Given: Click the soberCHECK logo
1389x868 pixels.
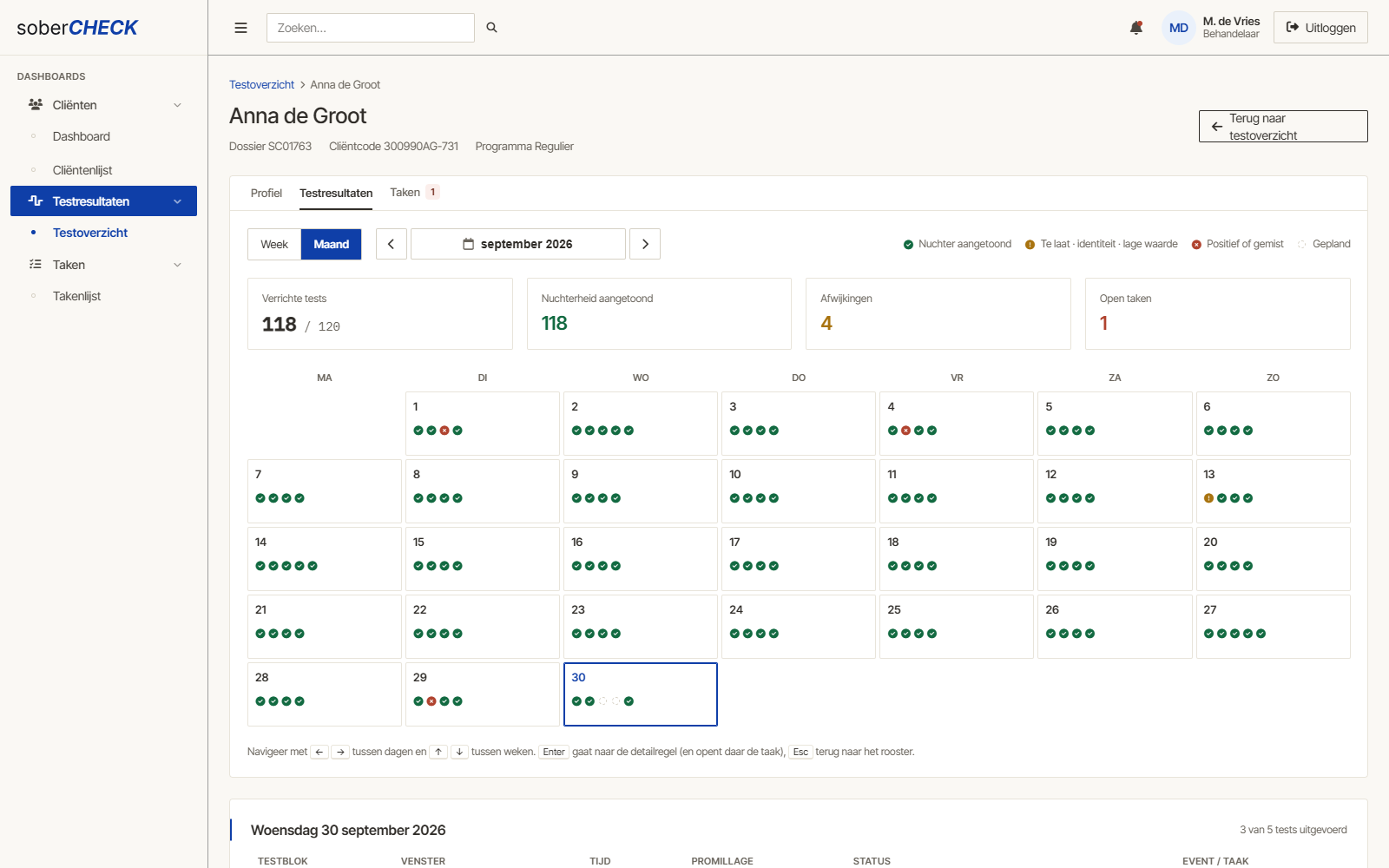Looking at the screenshot, I should coord(77,28).
